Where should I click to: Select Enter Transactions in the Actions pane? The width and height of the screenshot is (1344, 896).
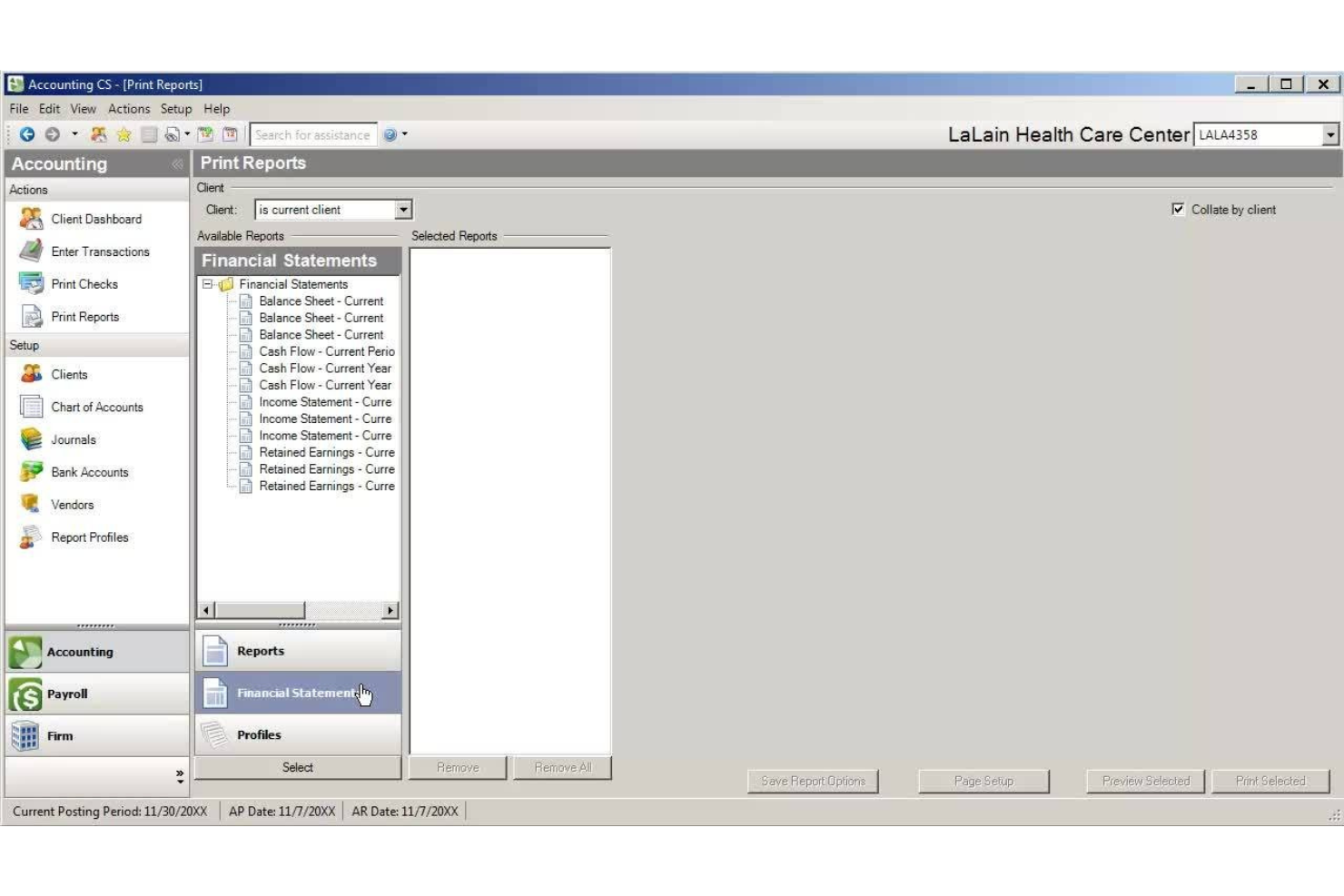(x=101, y=251)
